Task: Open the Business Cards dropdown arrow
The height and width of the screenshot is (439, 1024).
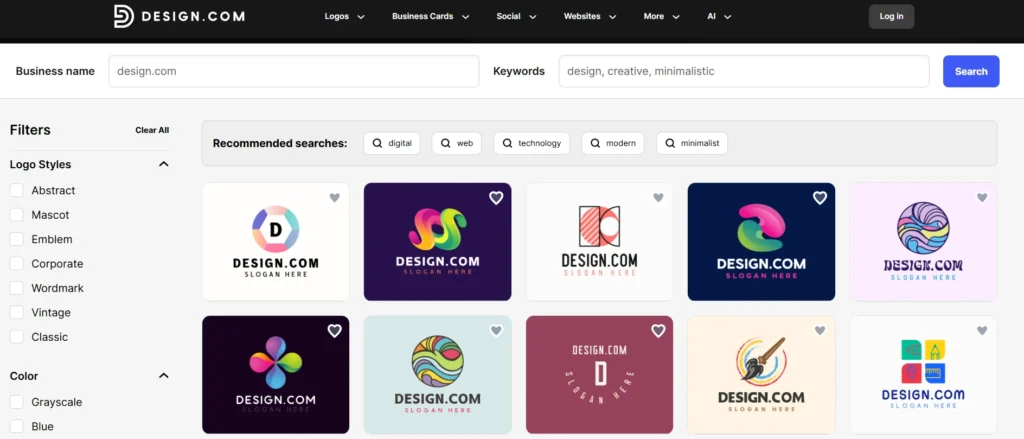Action: tap(466, 17)
